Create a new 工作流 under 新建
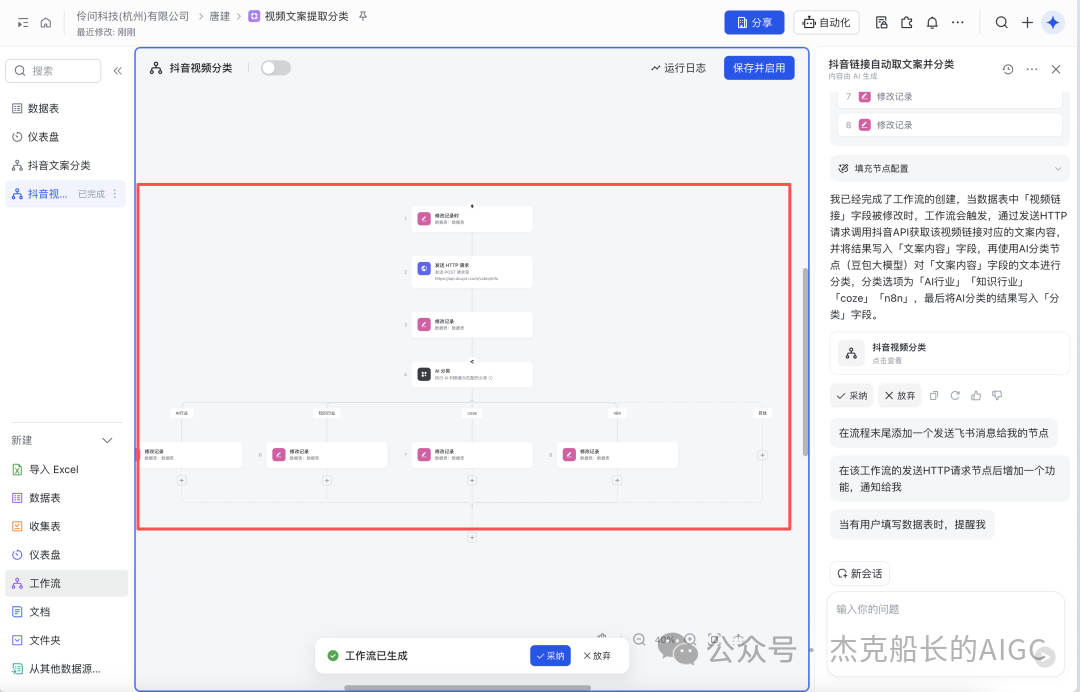1080x692 pixels. coord(66,583)
